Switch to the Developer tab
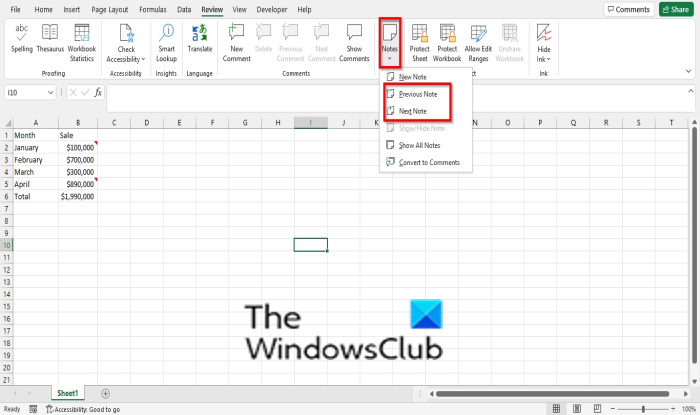 (272, 9)
